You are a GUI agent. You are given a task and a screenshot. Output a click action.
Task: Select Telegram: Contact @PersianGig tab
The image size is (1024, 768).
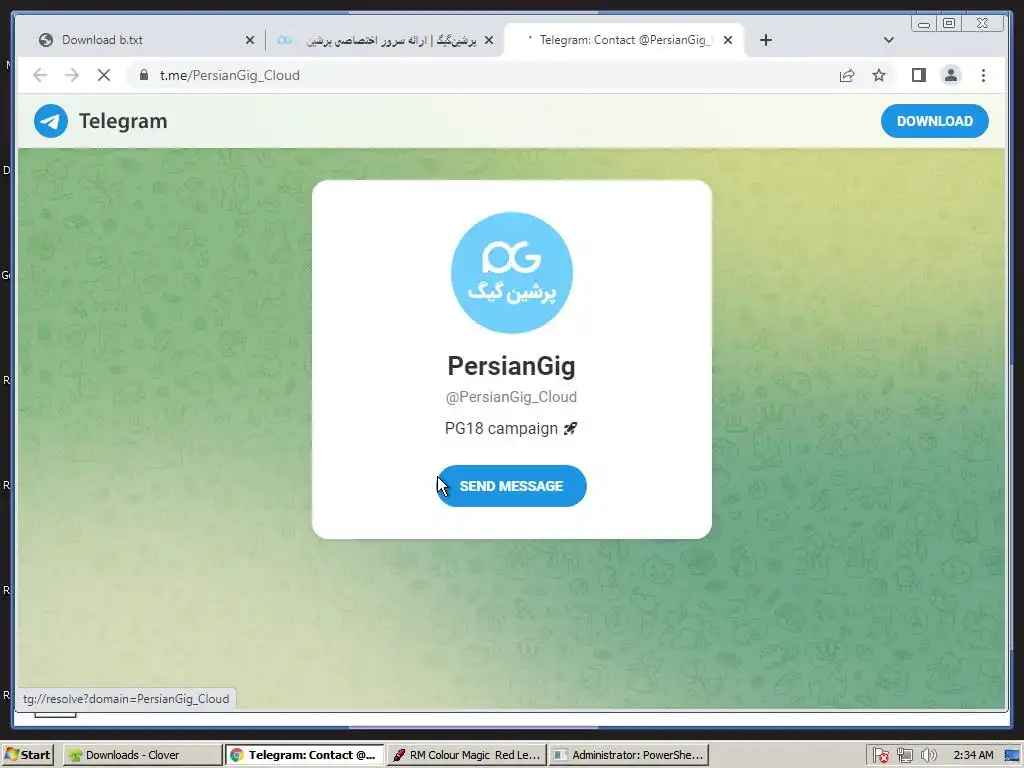click(624, 40)
